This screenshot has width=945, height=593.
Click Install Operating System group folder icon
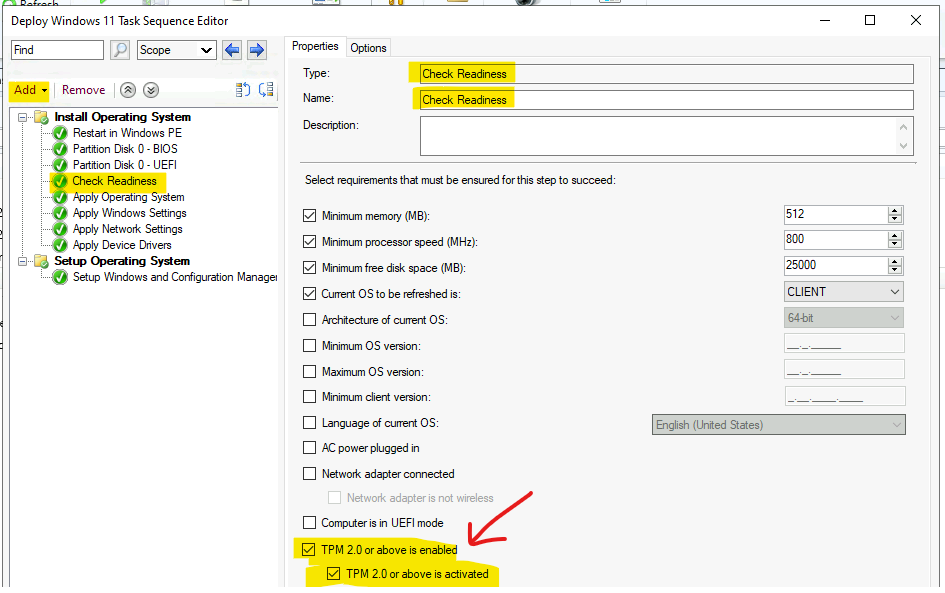(x=42, y=117)
